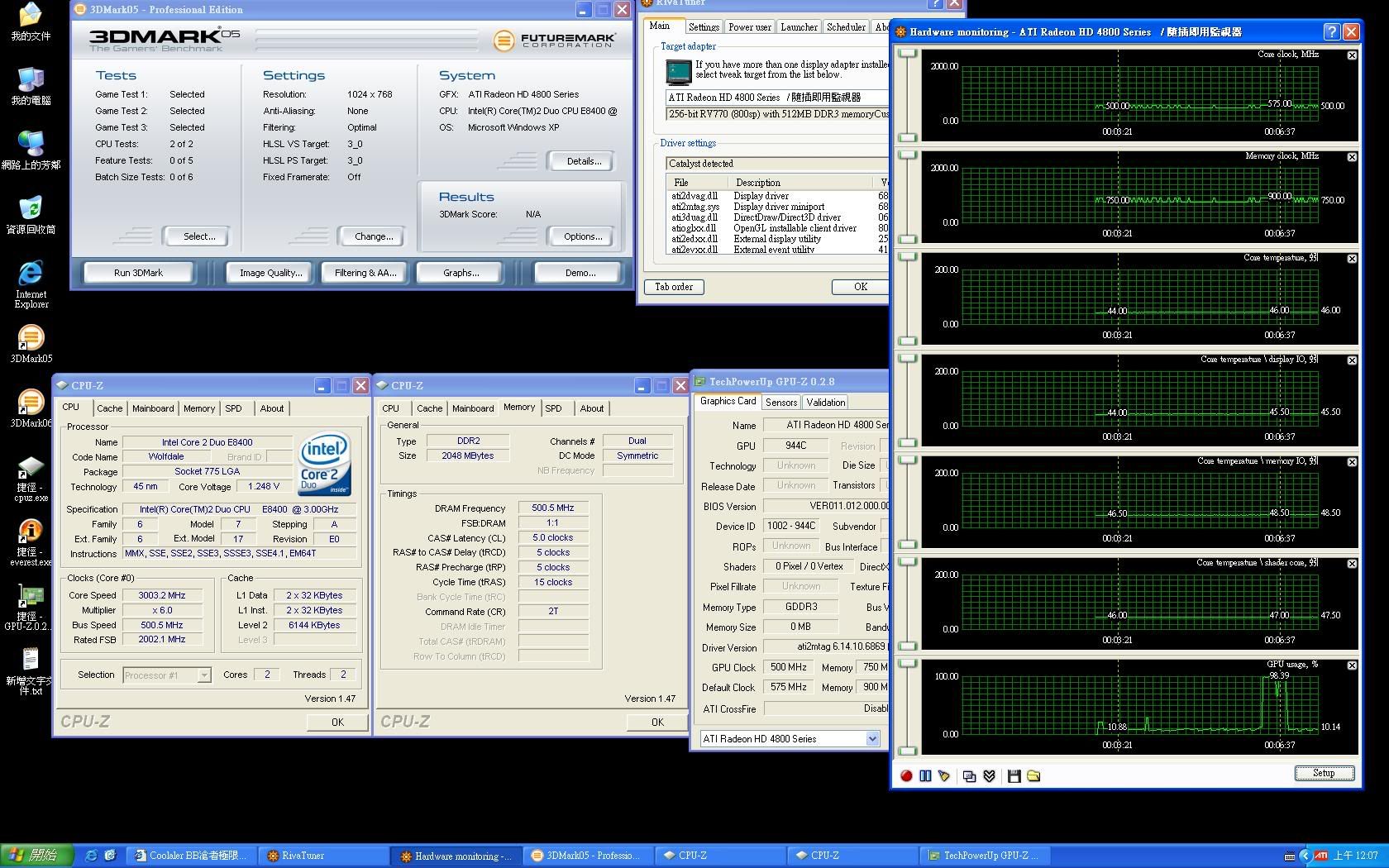Screen dimensions: 1389x868
Task: Click the BIOS Version field in GPU-Z
Action: click(826, 506)
